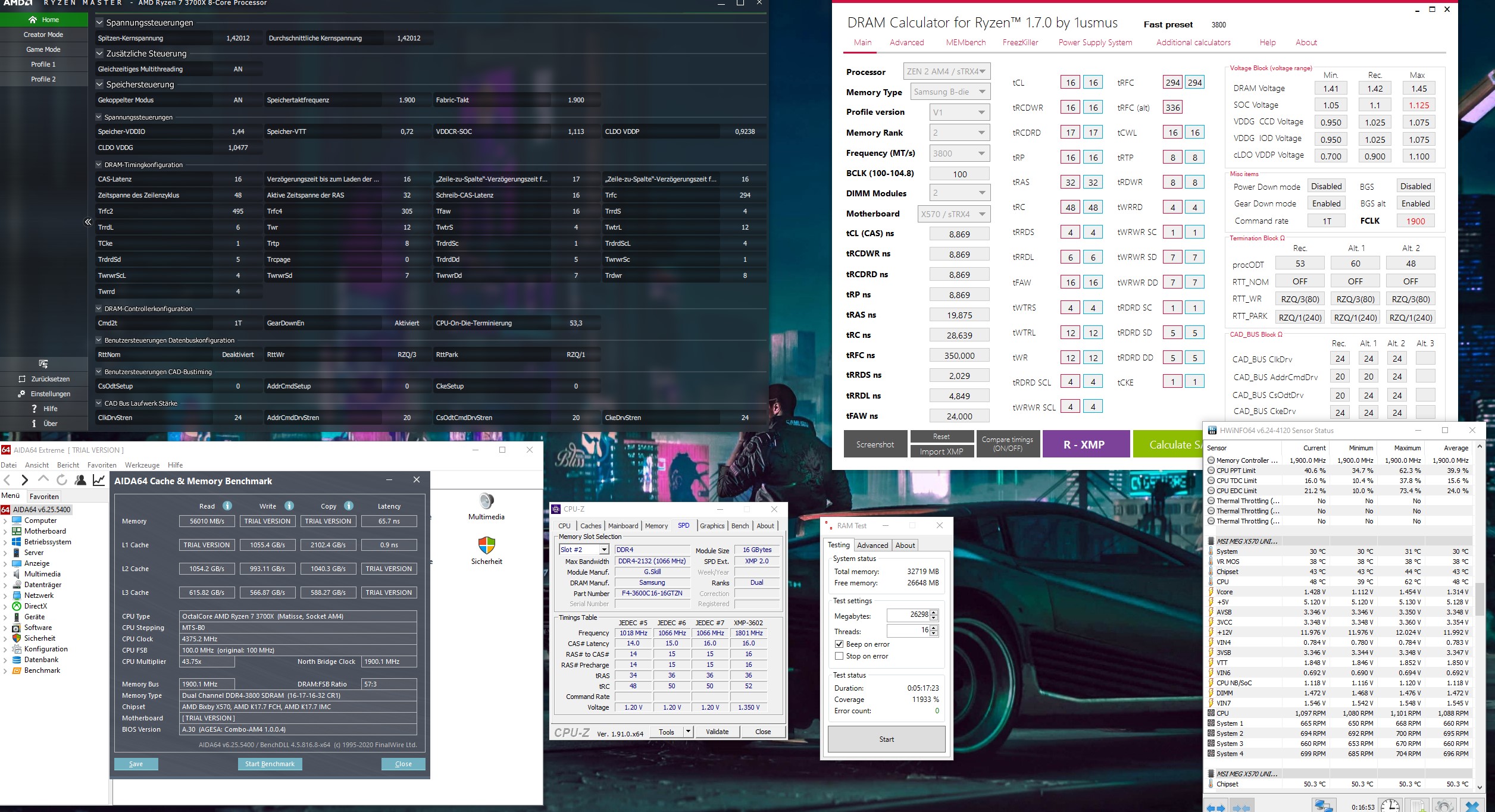Expand the Benchmark tree node in AIDA64
This screenshot has width=1495, height=812.
pos(5,670)
